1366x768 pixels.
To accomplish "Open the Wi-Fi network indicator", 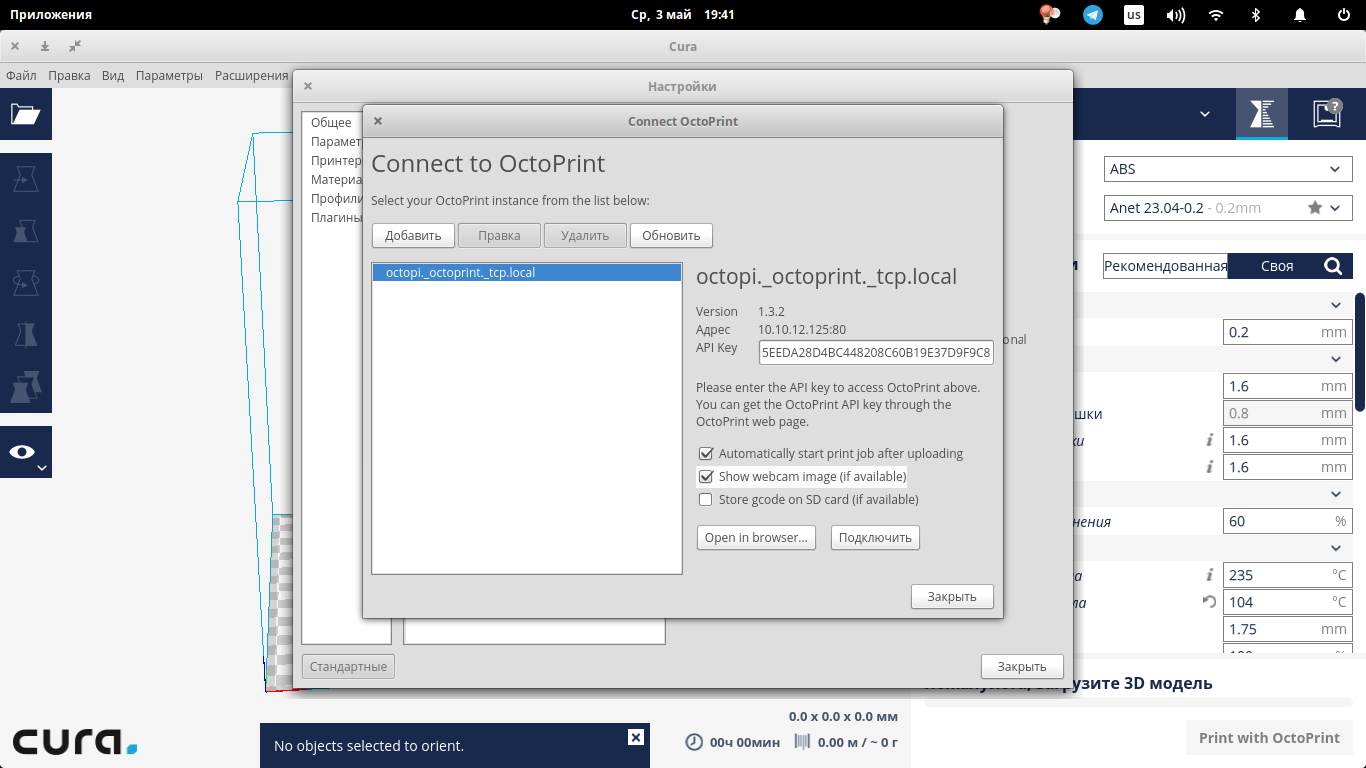I will coord(1216,15).
